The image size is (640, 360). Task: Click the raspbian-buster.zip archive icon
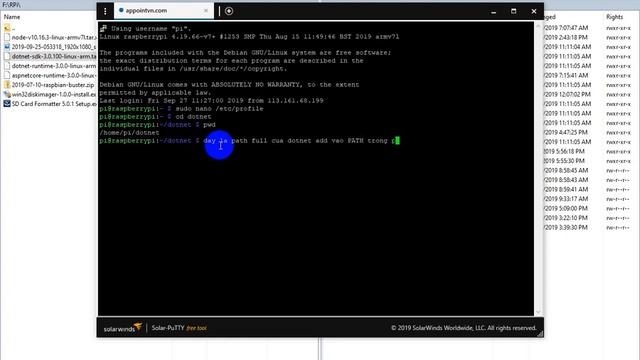pyautogui.click(x=7, y=85)
